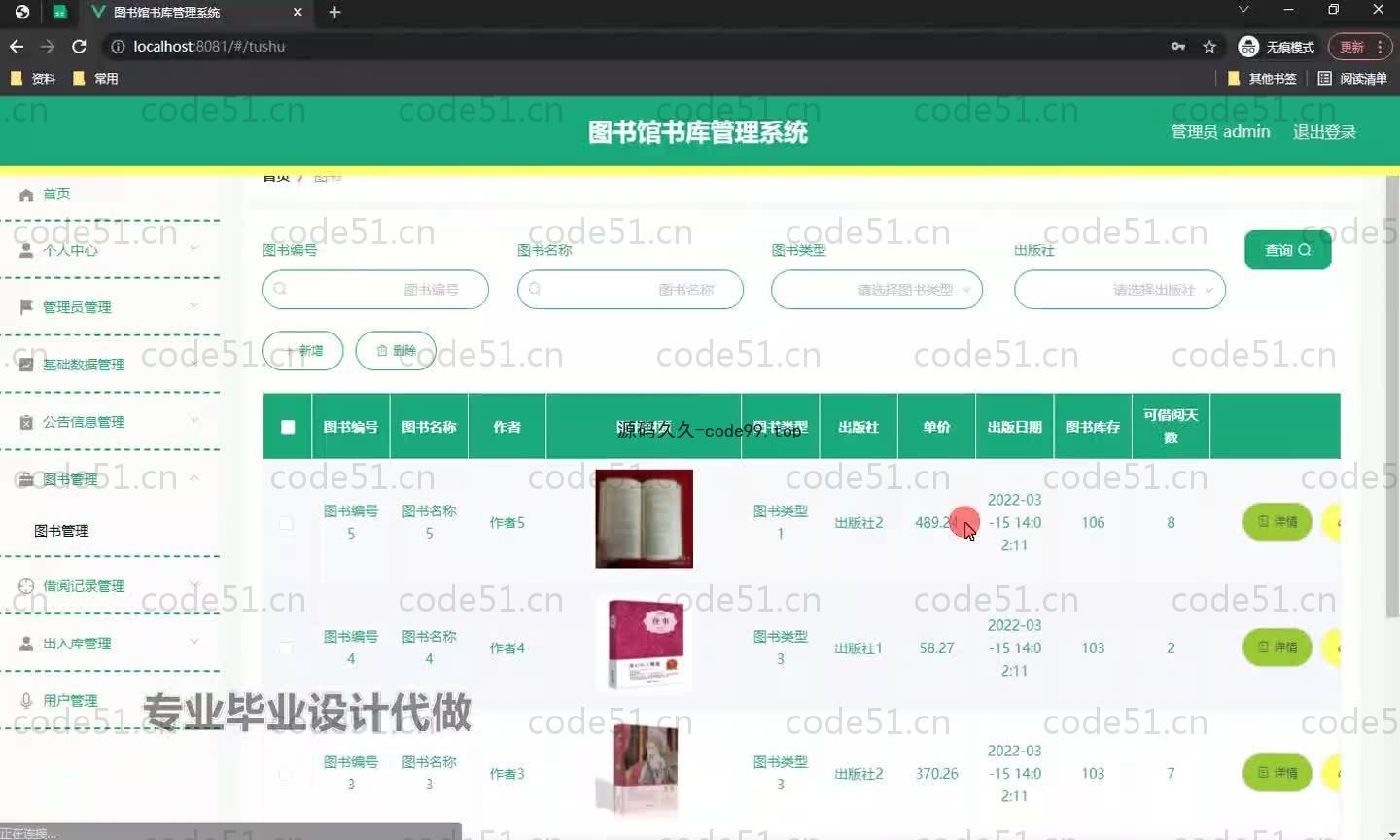Click the person icon beside 个人中心
The height and width of the screenshot is (840, 1400).
point(26,250)
